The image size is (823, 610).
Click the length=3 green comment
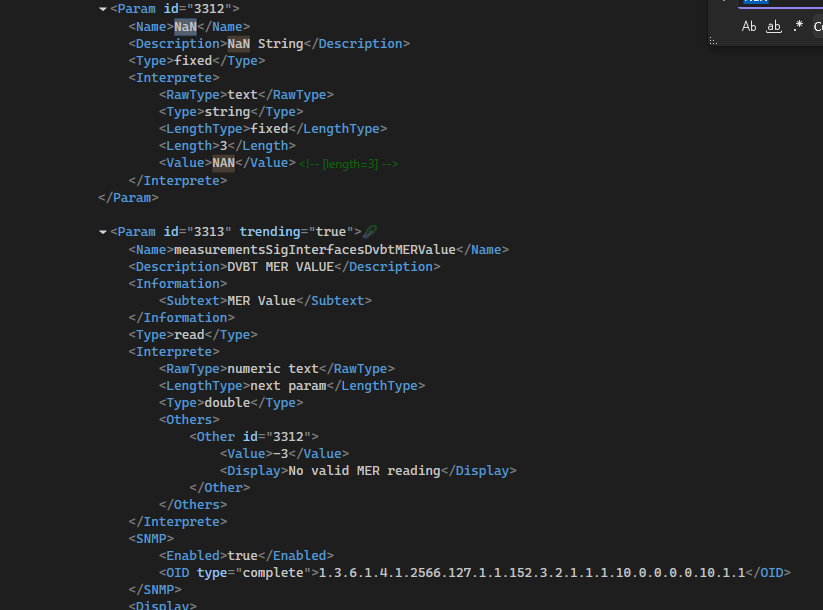[348, 163]
